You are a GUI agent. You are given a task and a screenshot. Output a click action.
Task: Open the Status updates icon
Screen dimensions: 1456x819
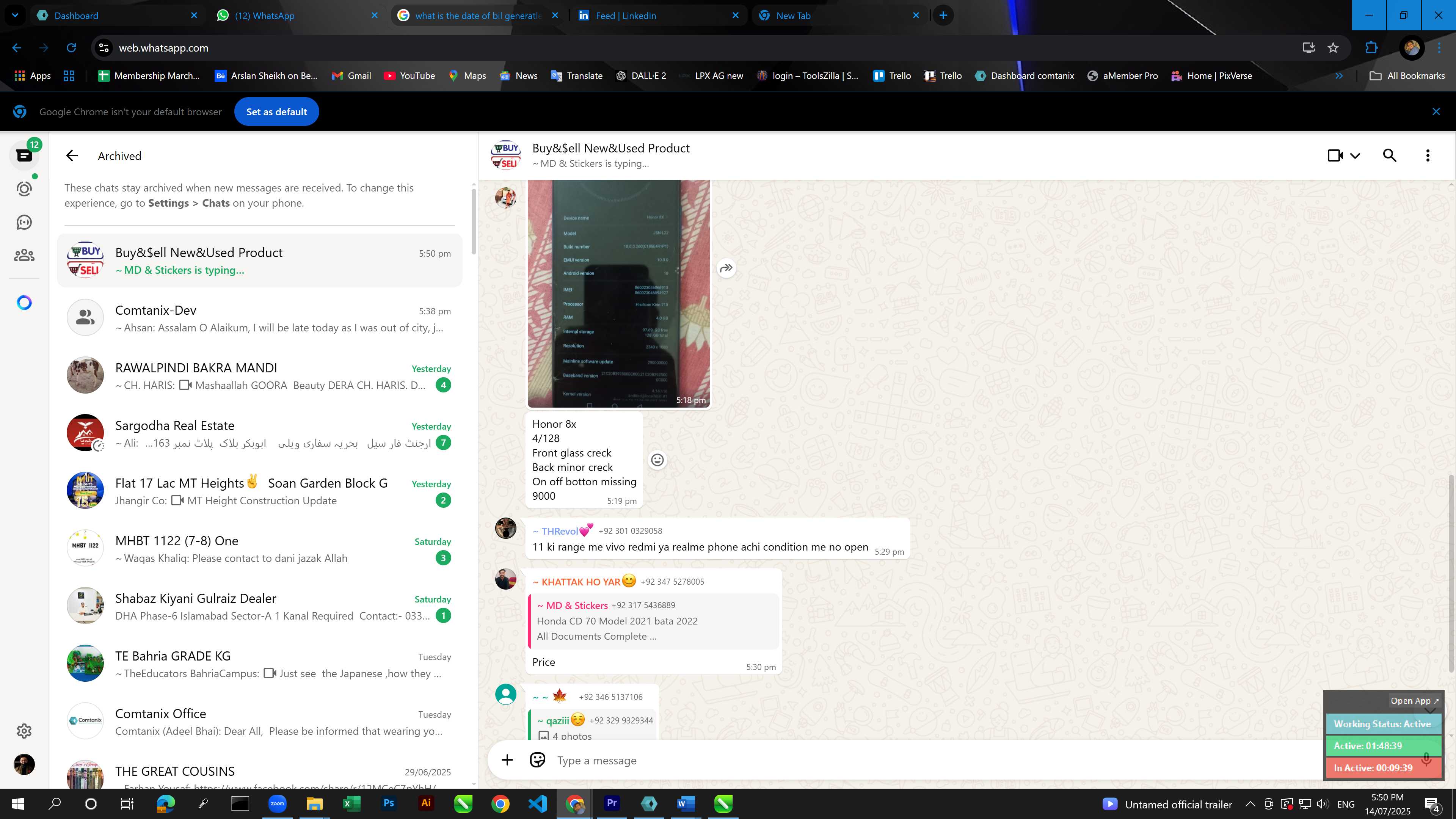click(x=24, y=189)
